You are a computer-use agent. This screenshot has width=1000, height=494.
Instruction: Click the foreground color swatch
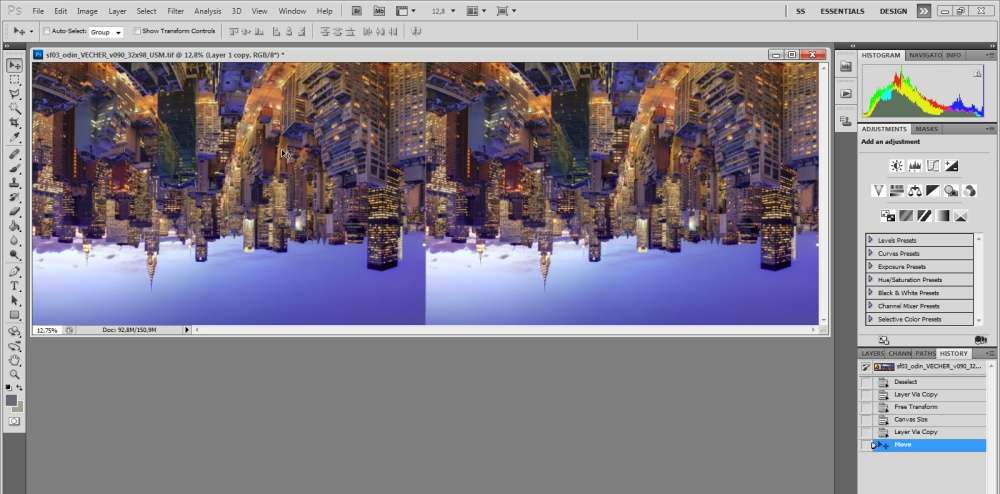12,400
